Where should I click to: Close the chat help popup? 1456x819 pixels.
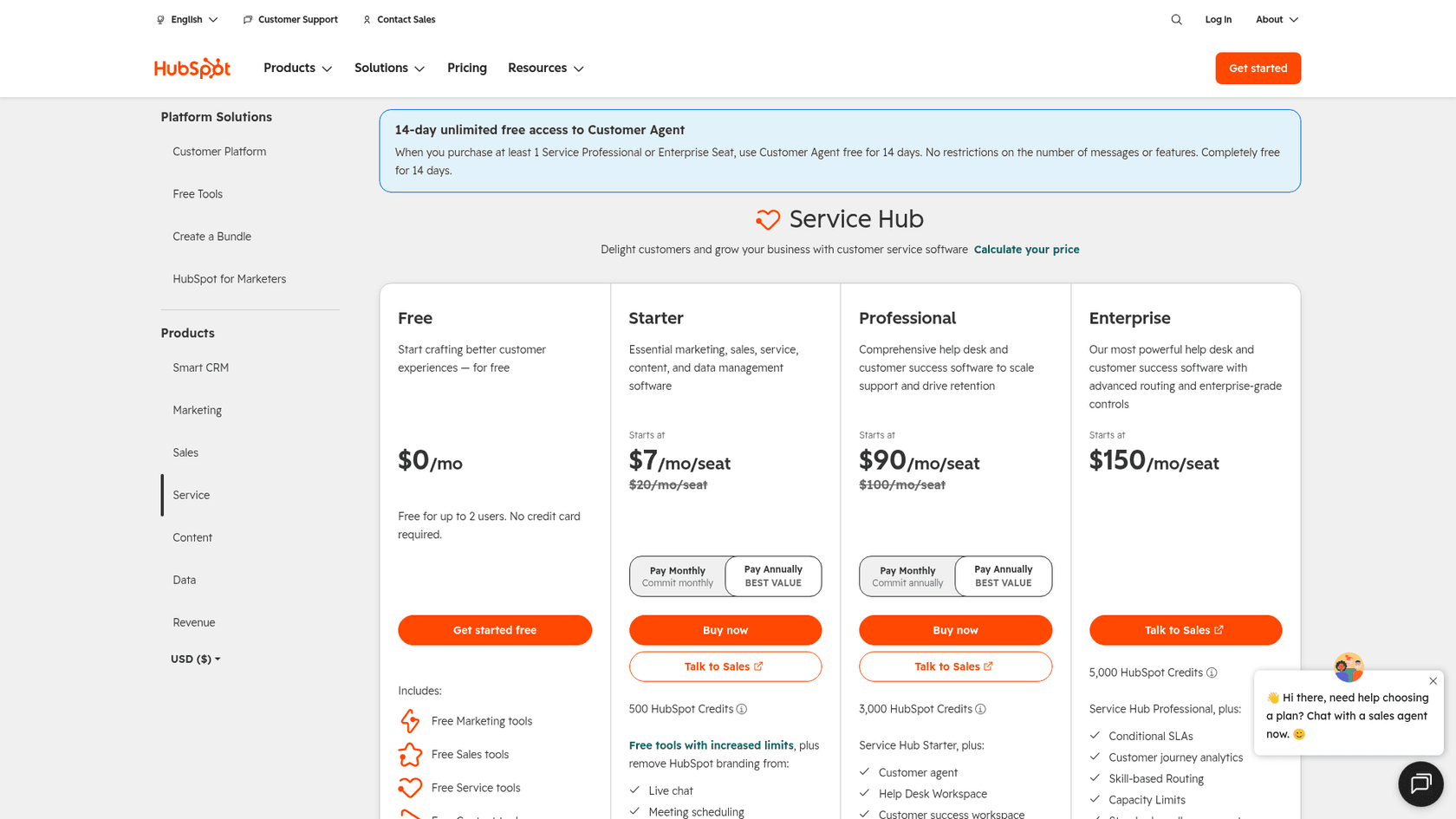point(1433,680)
